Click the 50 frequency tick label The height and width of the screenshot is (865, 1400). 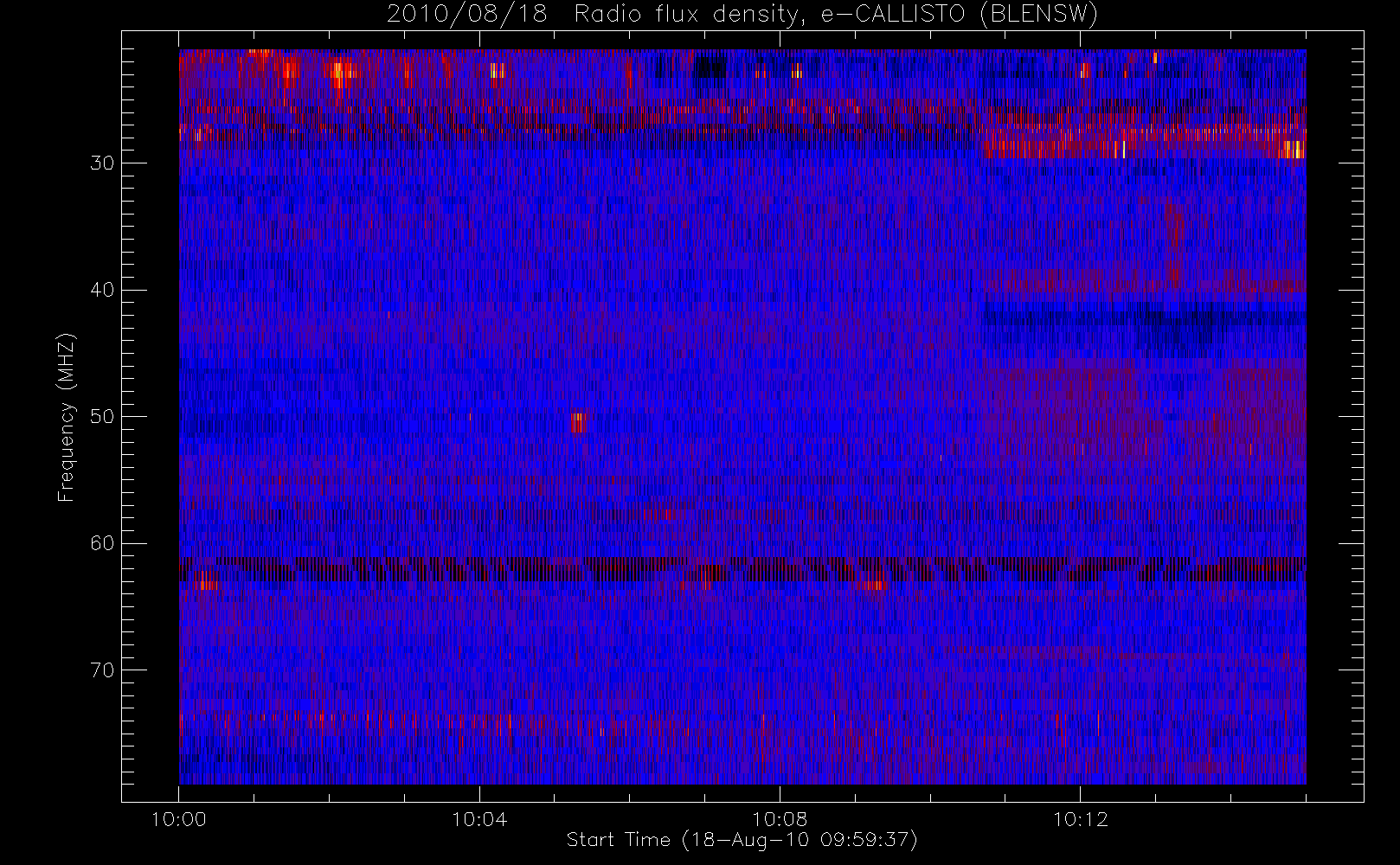(102, 417)
